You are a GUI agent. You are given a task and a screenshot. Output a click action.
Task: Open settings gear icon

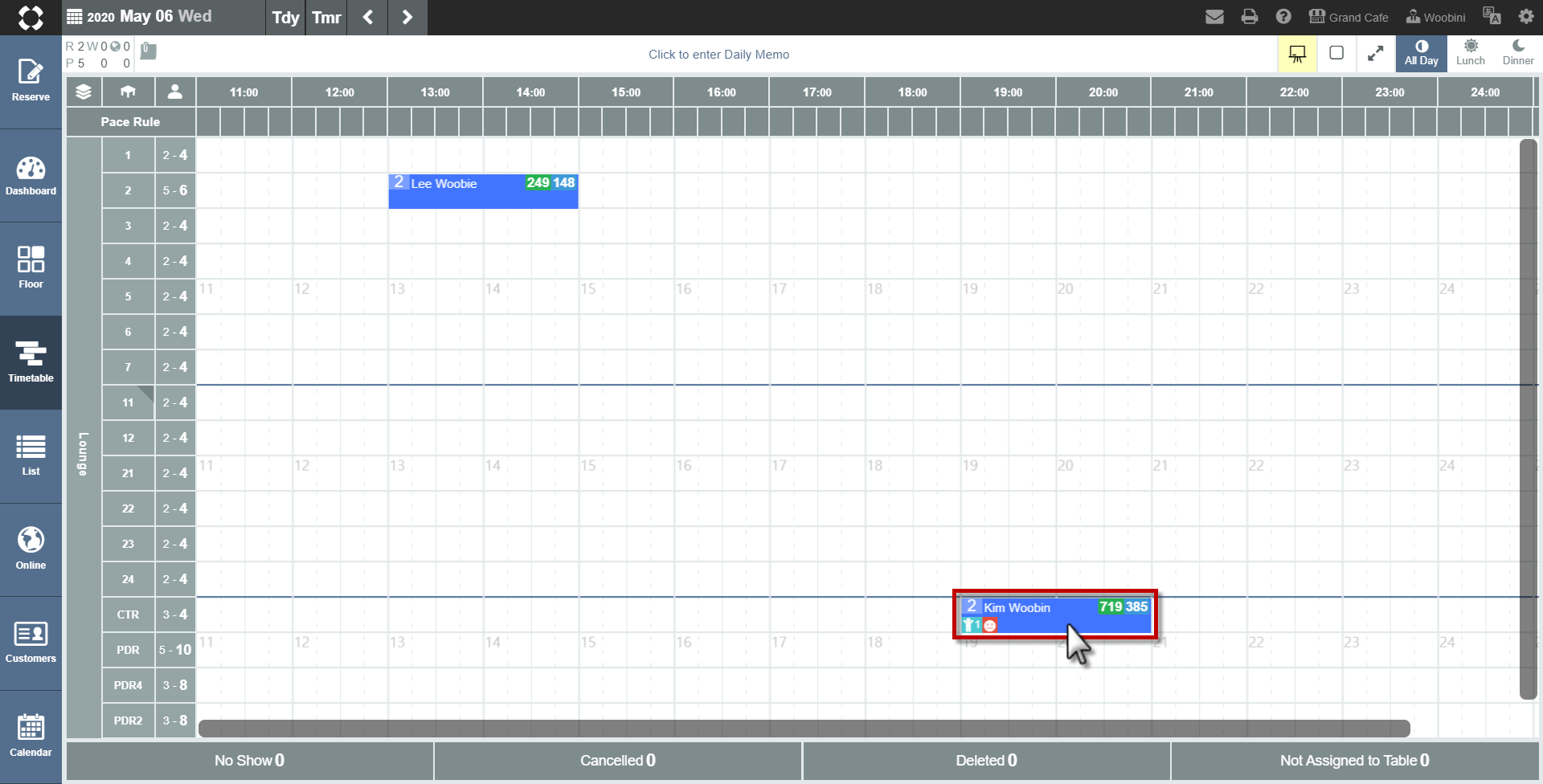coord(1526,17)
